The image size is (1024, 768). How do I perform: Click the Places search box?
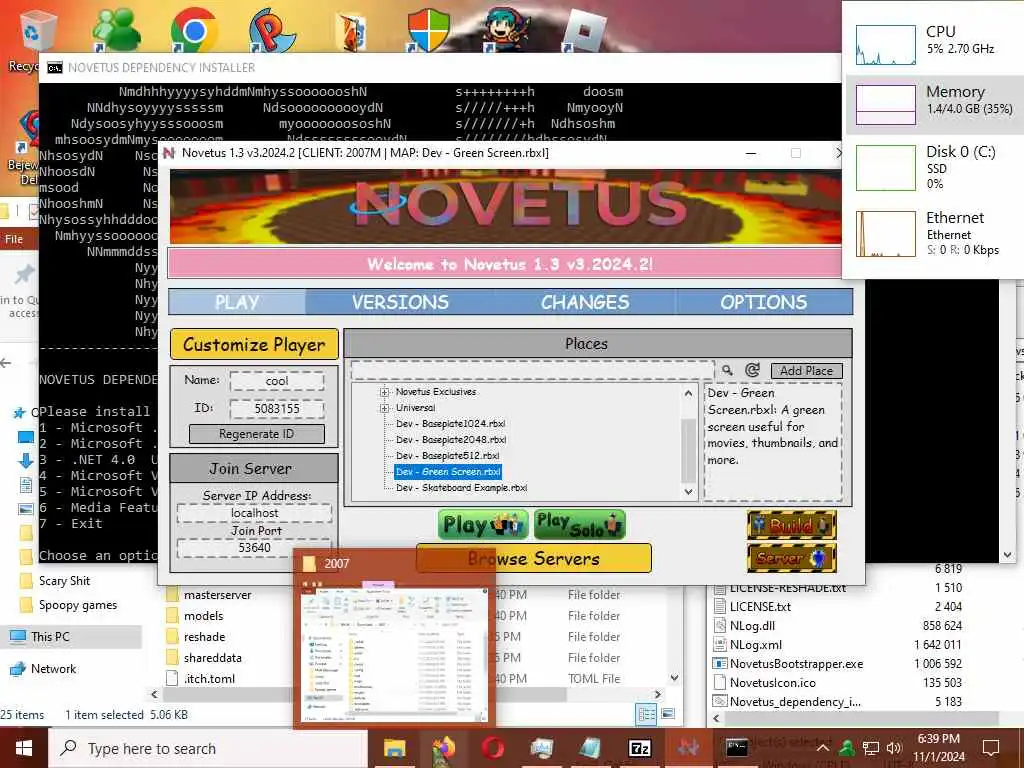[x=532, y=370]
